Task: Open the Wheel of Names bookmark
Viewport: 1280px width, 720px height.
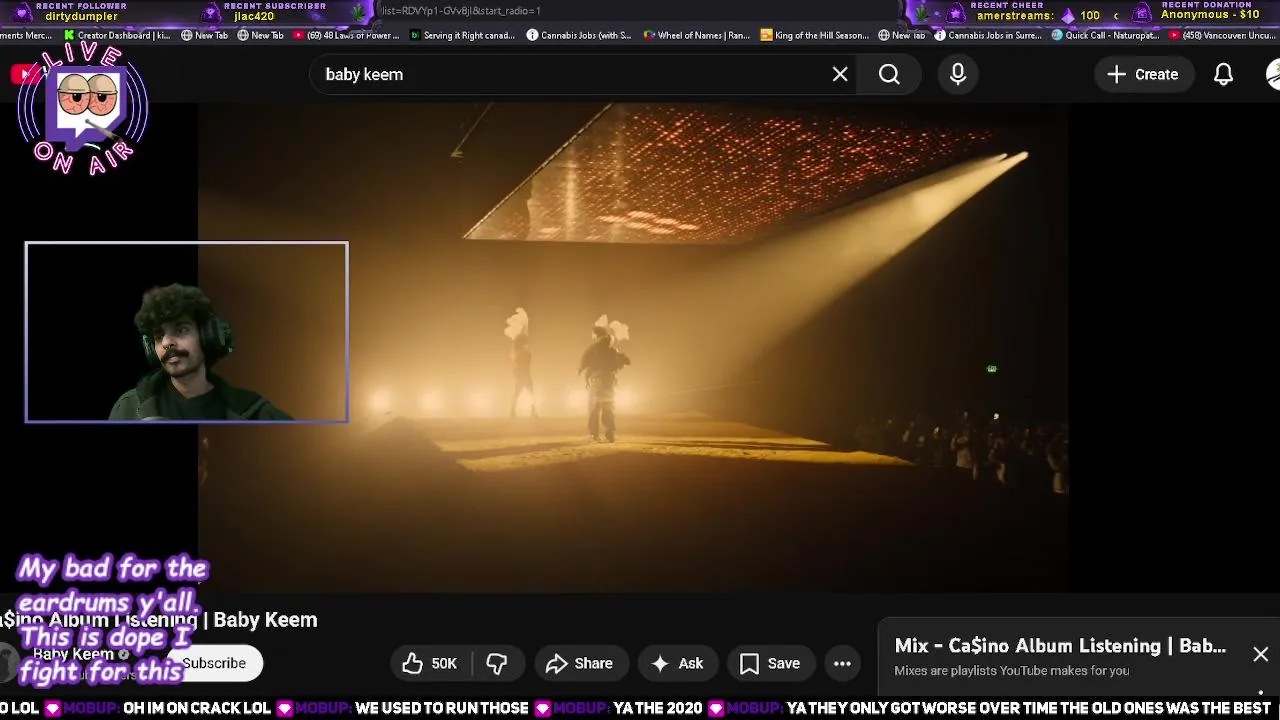Action: (x=696, y=35)
